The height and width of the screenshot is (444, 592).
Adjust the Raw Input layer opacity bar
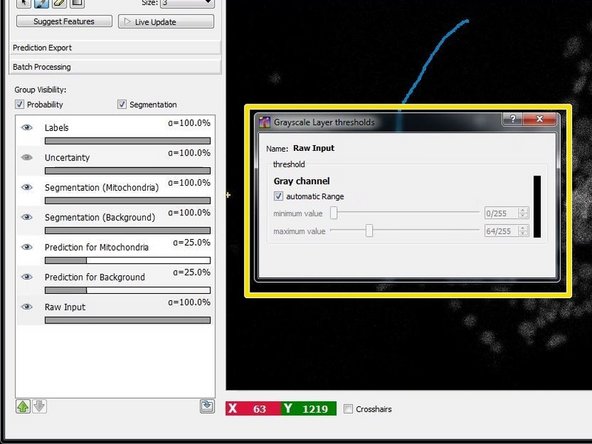point(128,320)
